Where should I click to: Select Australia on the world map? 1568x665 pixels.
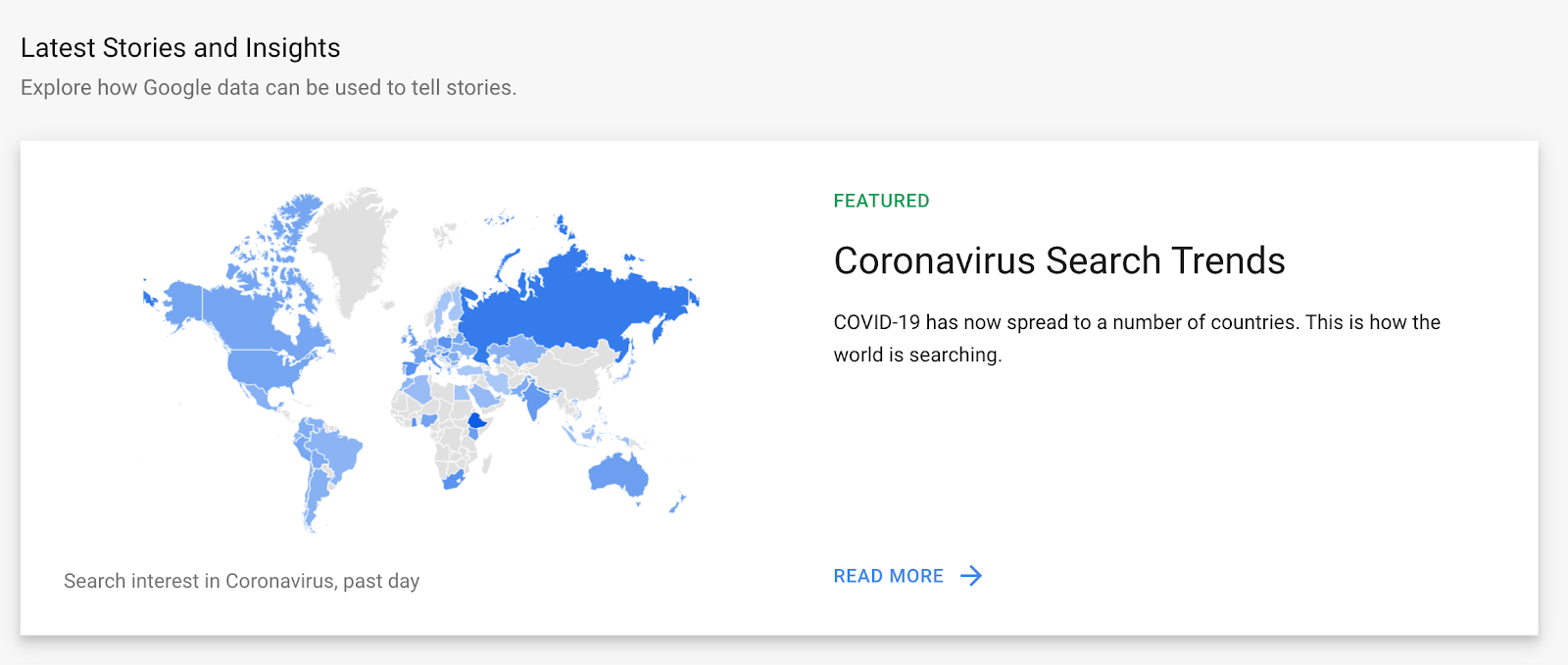[617, 475]
